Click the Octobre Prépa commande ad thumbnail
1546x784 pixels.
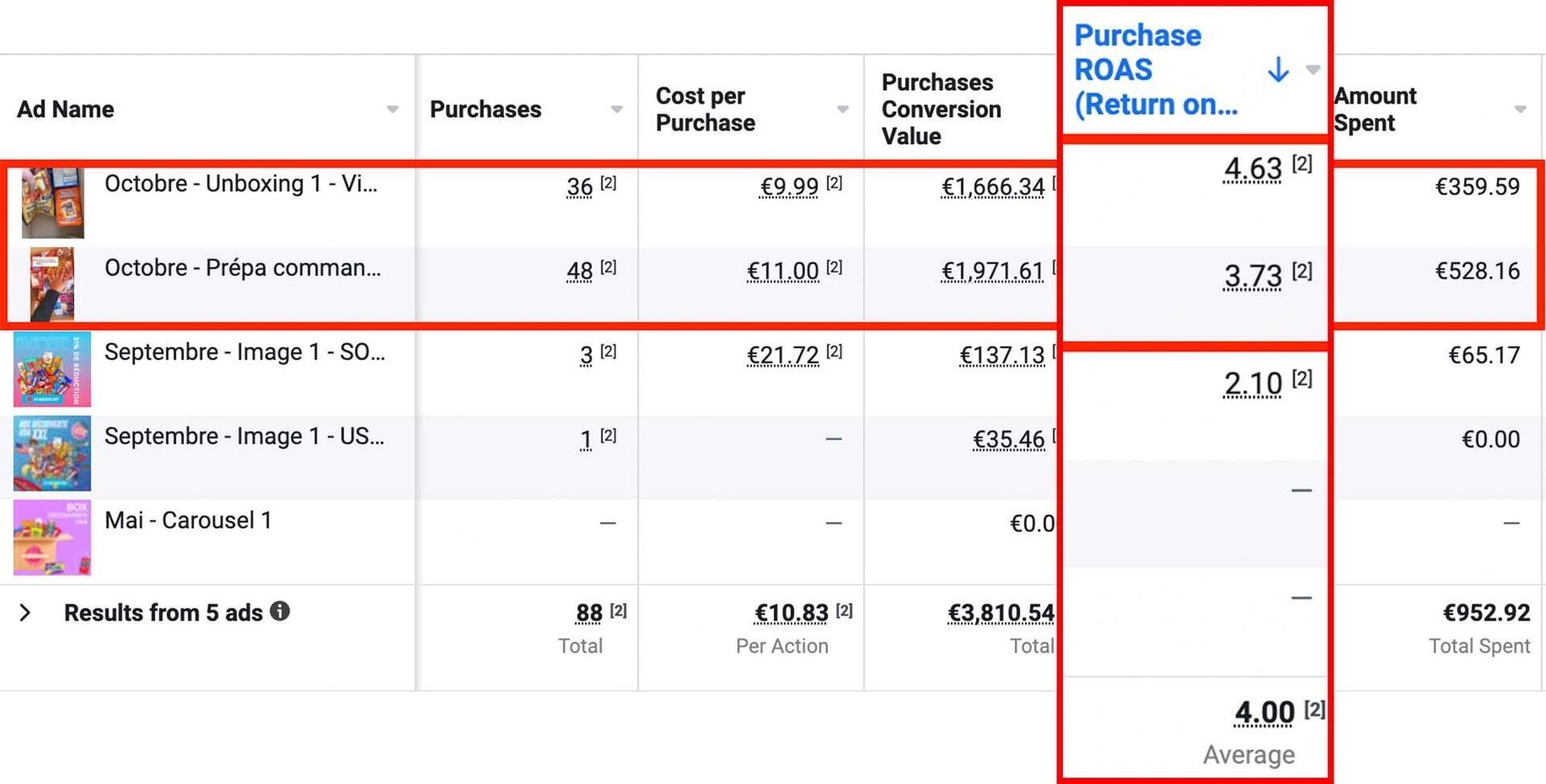pos(52,284)
